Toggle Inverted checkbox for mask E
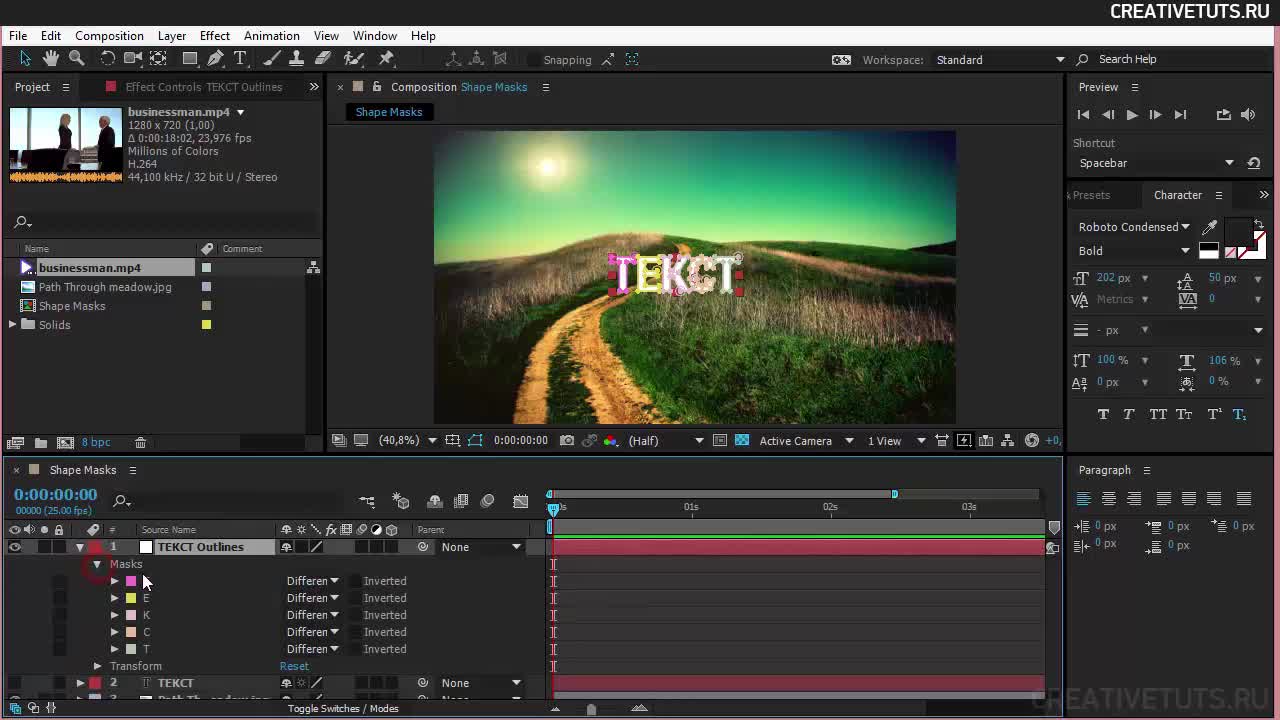This screenshot has height=720, width=1280. pyautogui.click(x=354, y=598)
